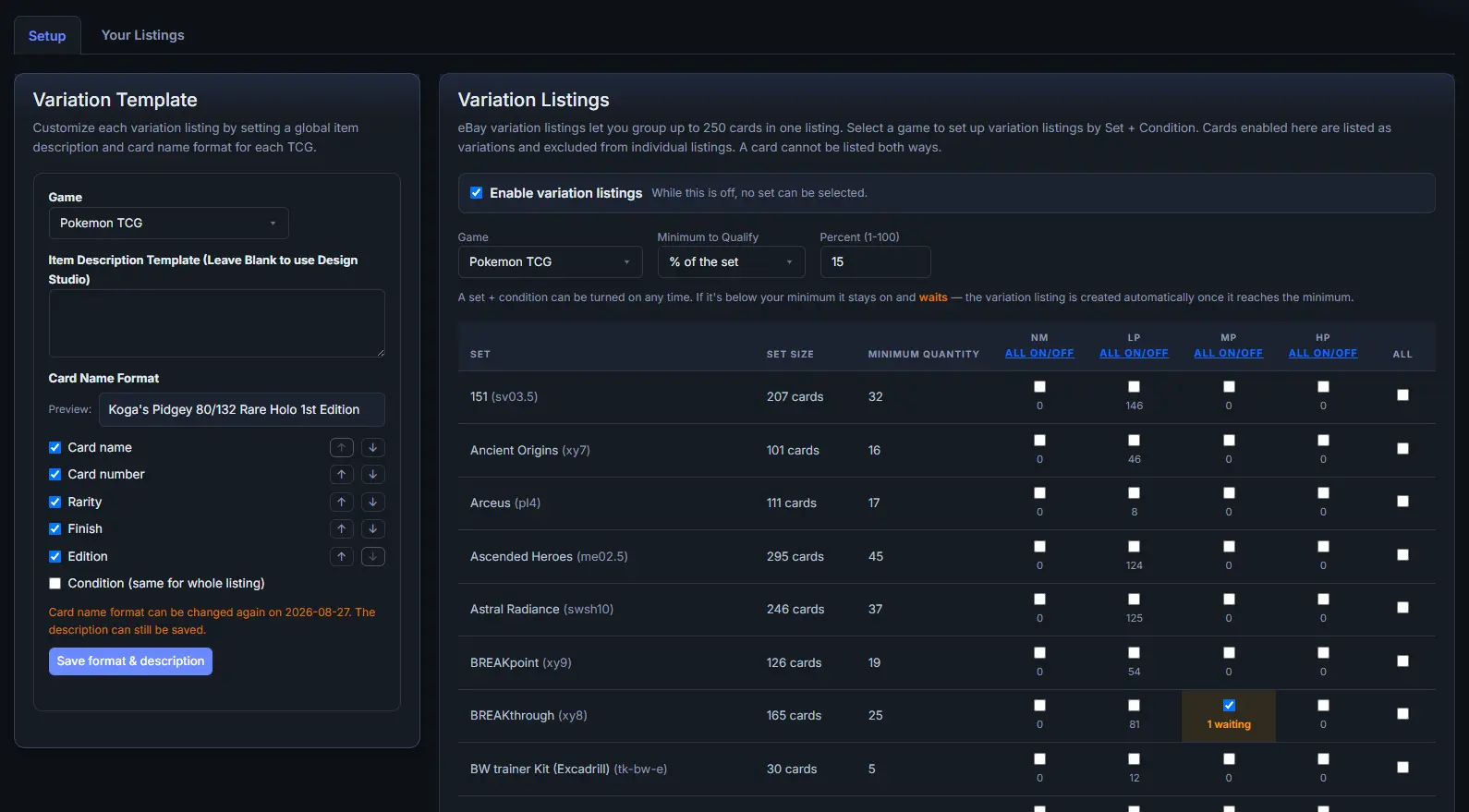Check NM checkbox for Astral Radiance
This screenshot has height=812, width=1469.
pyautogui.click(x=1039, y=600)
